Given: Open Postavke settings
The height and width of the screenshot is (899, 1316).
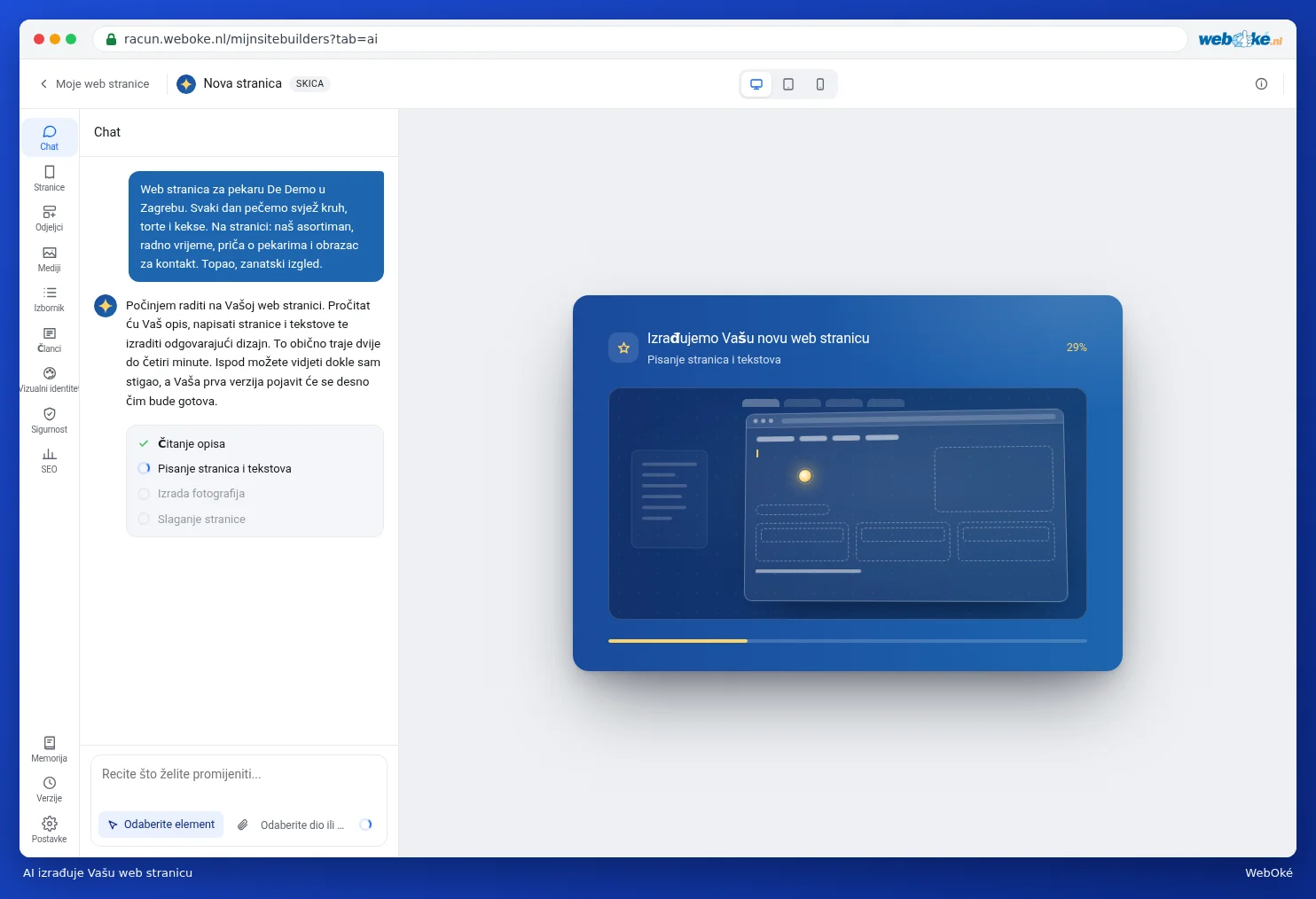Looking at the screenshot, I should pos(50,830).
